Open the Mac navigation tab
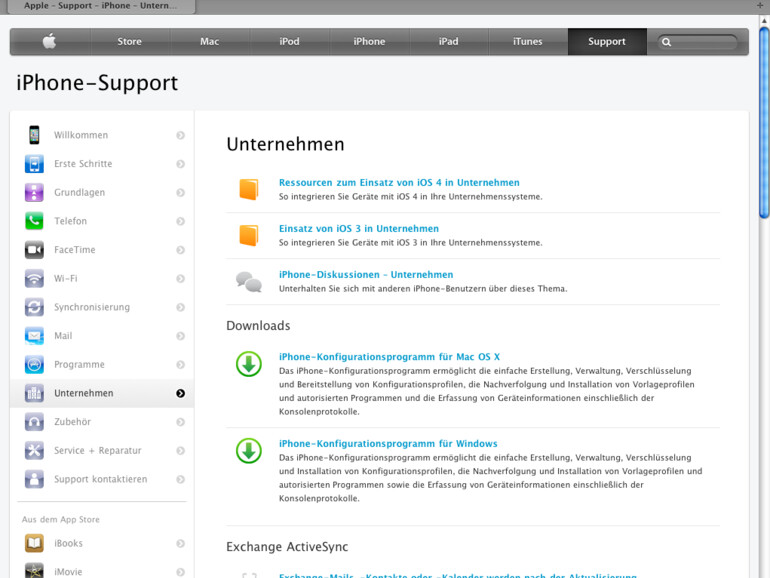This screenshot has height=578, width=770. pyautogui.click(x=210, y=41)
